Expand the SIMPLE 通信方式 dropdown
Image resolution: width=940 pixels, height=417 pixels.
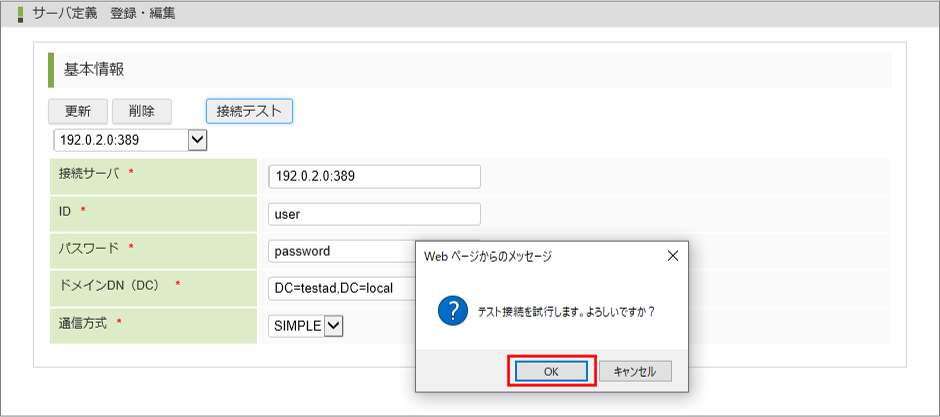point(333,326)
